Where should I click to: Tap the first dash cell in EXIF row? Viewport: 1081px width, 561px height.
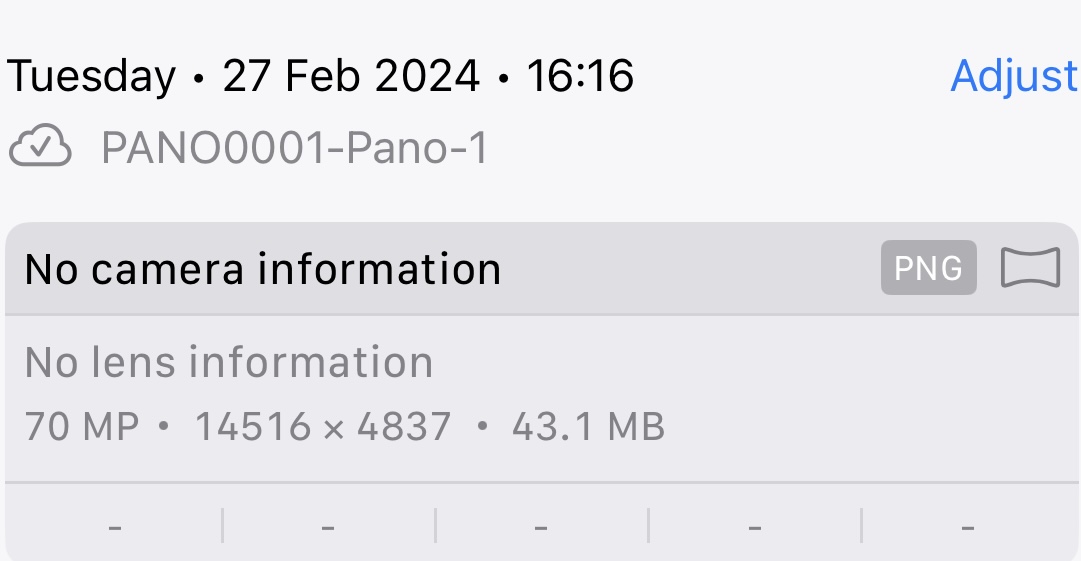[115, 528]
